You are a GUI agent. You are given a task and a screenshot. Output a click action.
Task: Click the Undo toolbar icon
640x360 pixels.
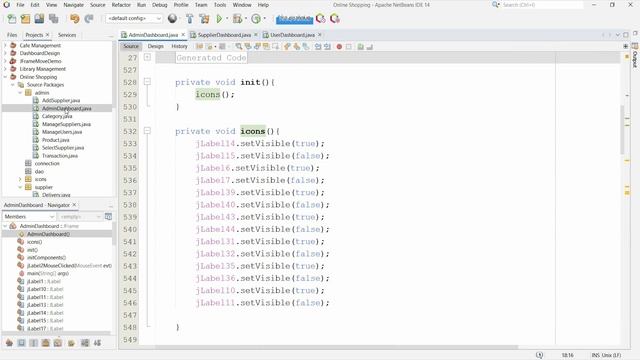(74, 19)
